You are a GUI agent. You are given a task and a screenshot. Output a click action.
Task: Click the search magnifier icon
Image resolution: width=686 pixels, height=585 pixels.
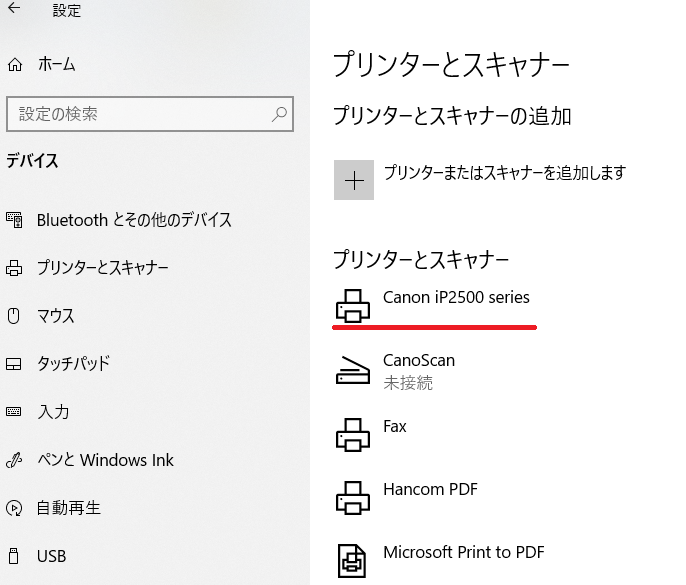click(x=279, y=114)
